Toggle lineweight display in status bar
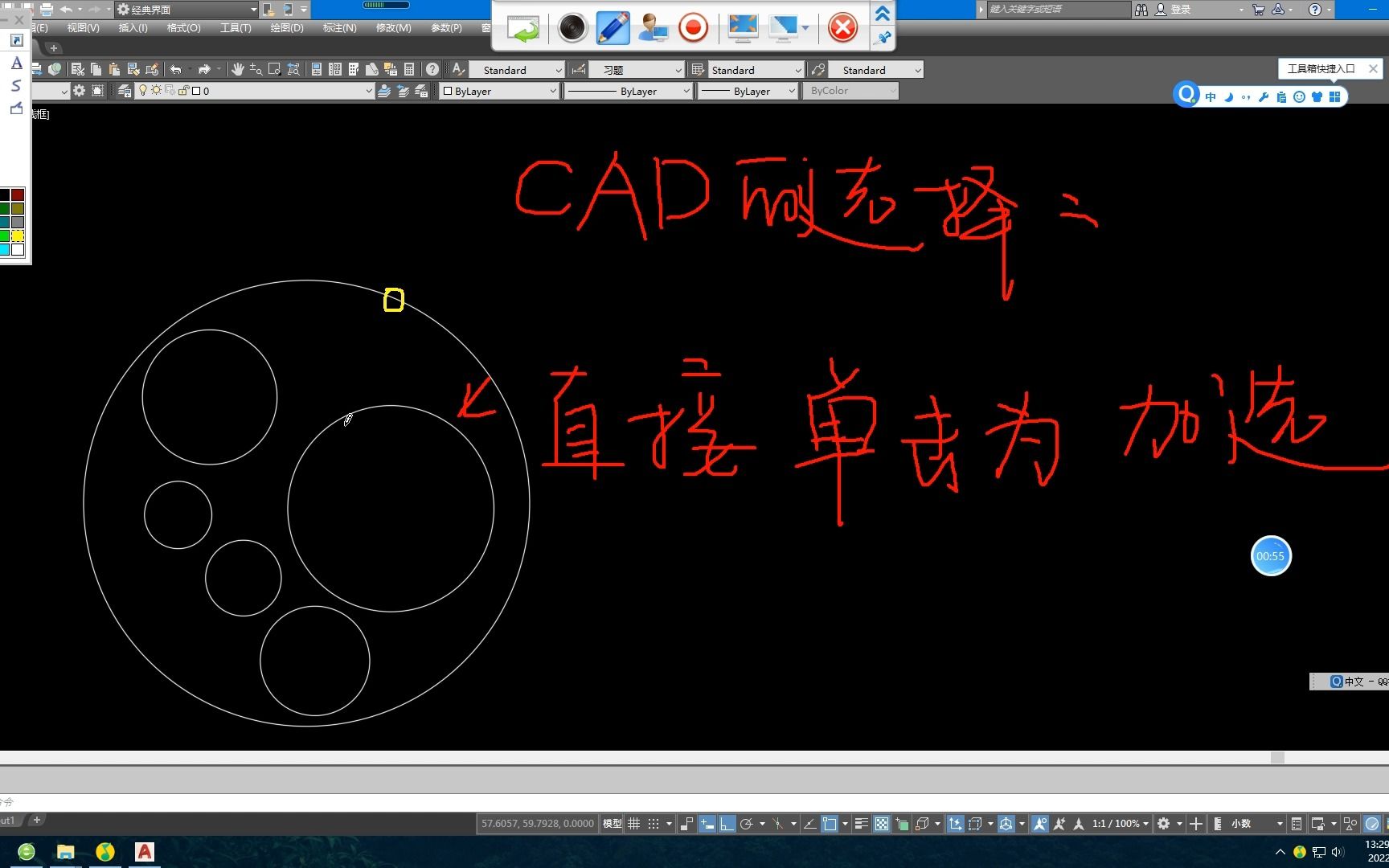Image resolution: width=1389 pixels, height=868 pixels. [x=861, y=824]
